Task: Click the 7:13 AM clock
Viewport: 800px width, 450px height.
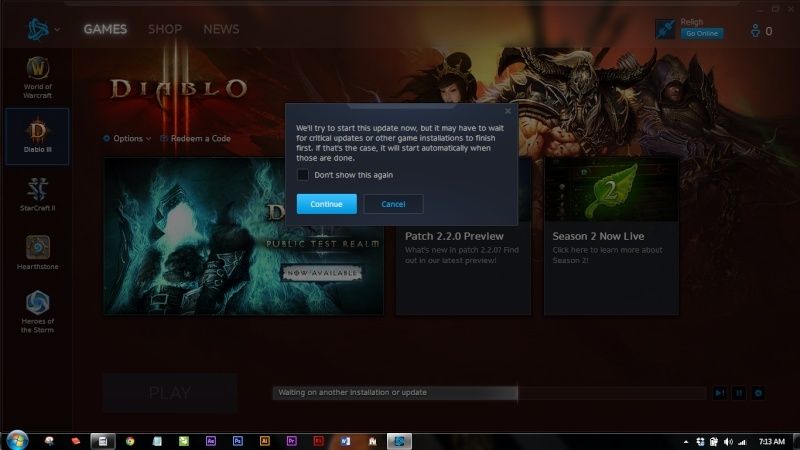Action: click(x=771, y=442)
